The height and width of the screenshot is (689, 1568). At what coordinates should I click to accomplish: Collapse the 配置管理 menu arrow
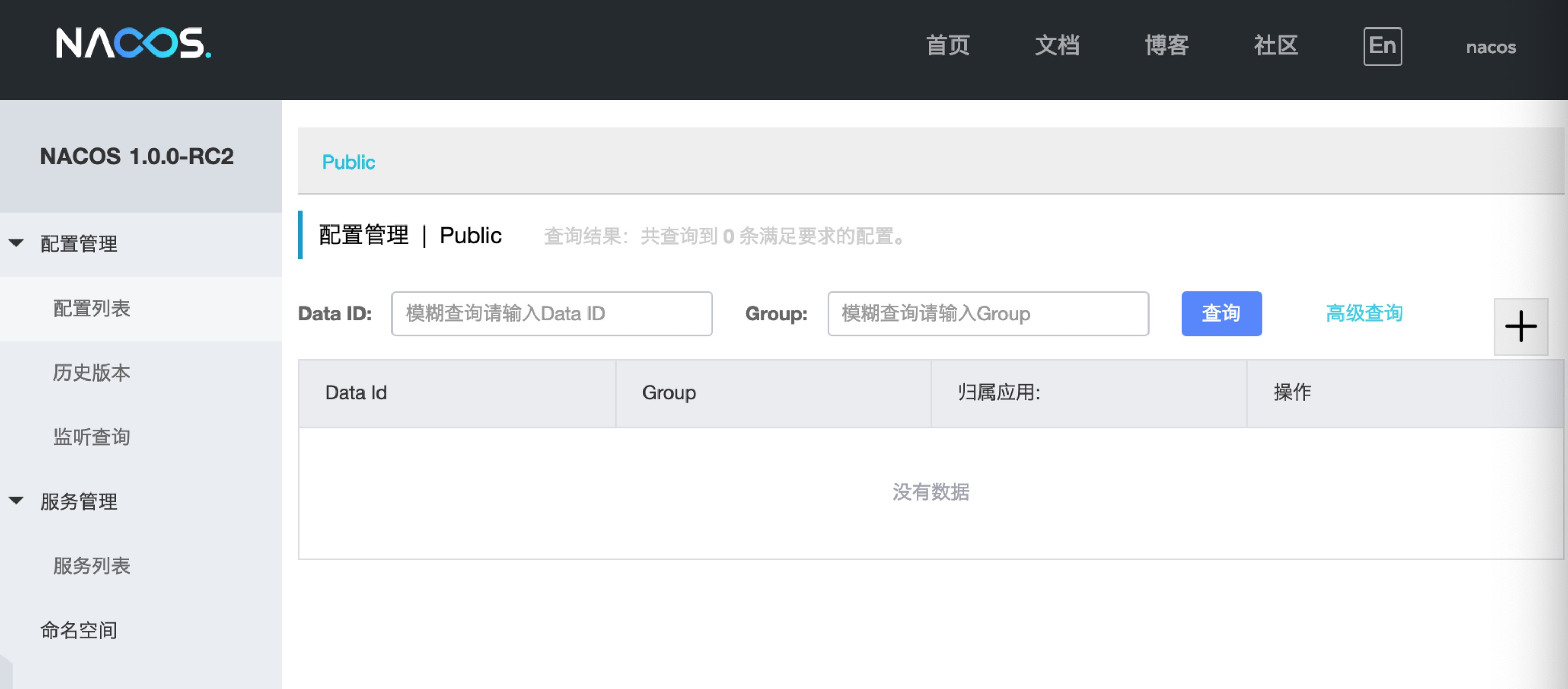tap(17, 244)
